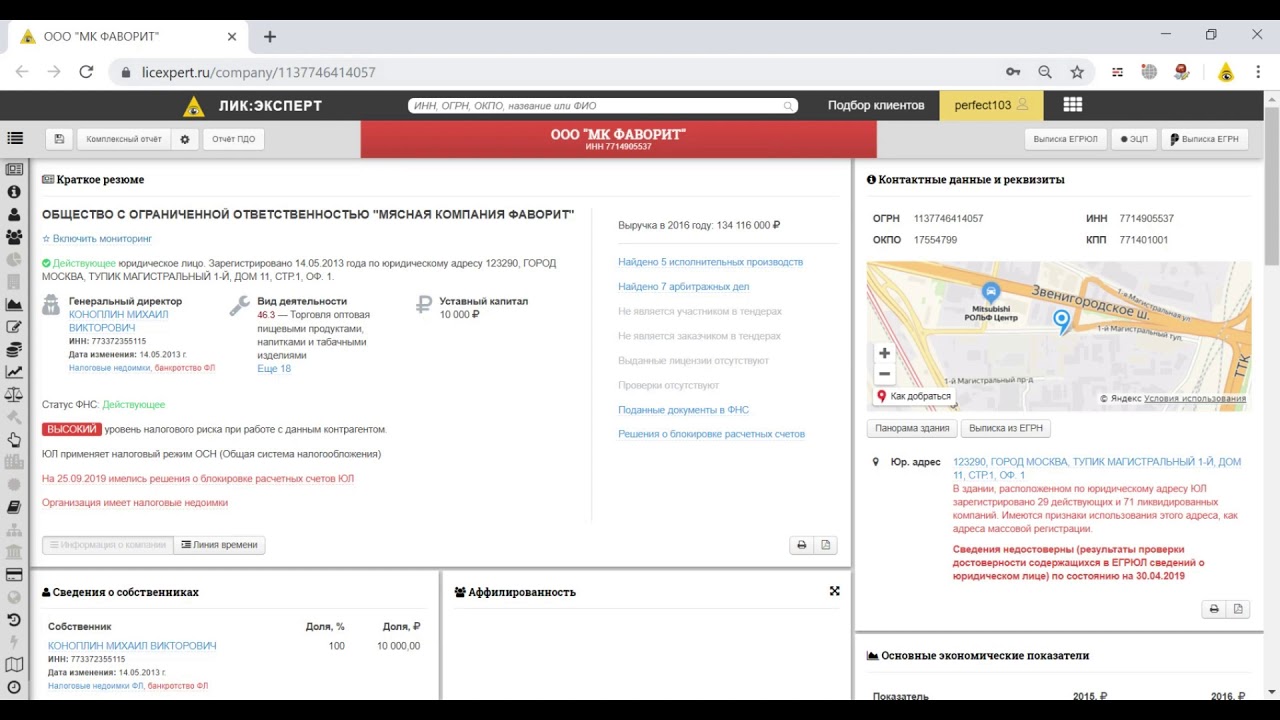The height and width of the screenshot is (720, 1280).
Task: Click Выписка из ЕГРН below the map
Action: (x=1006, y=428)
